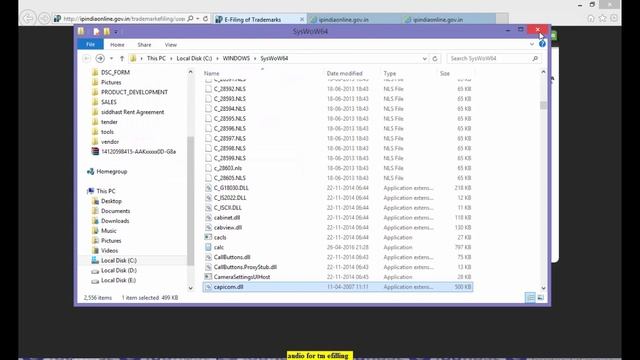Viewport: 640px width, 360px height.
Task: Expand the ribbon chevron
Action: click(532, 44)
